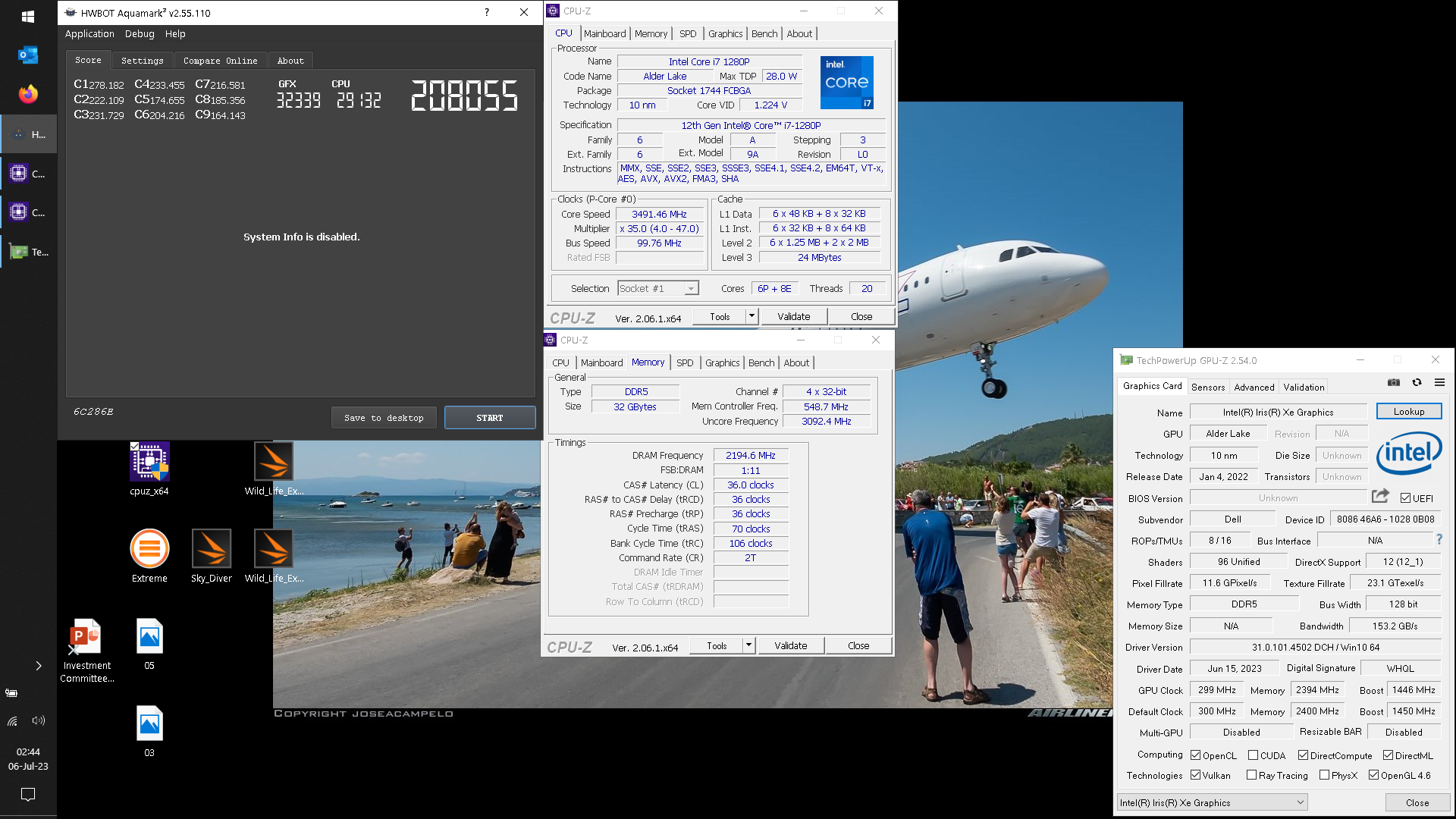Open the Windows notification center

point(28,795)
